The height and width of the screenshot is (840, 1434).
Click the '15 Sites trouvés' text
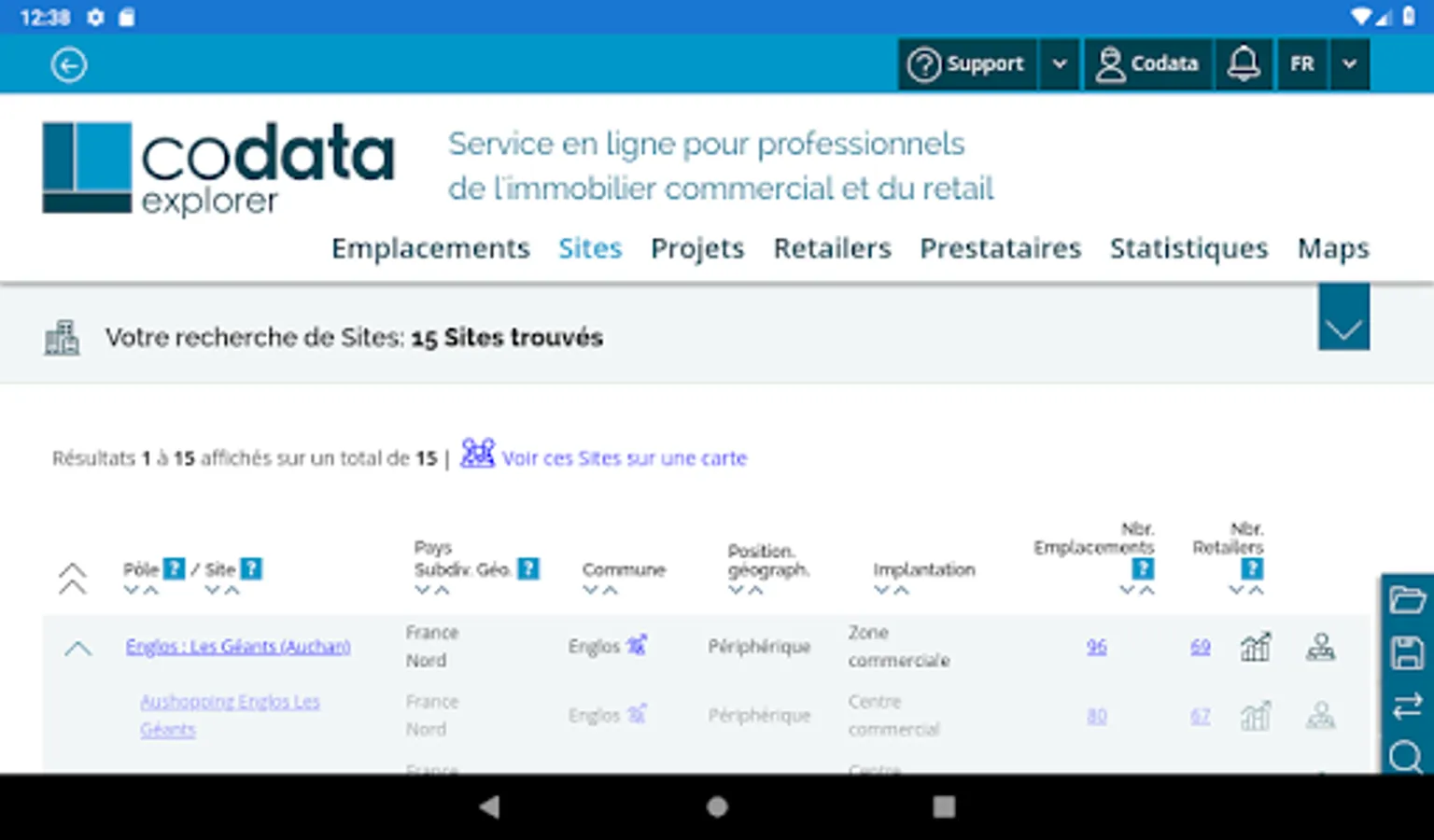[507, 337]
